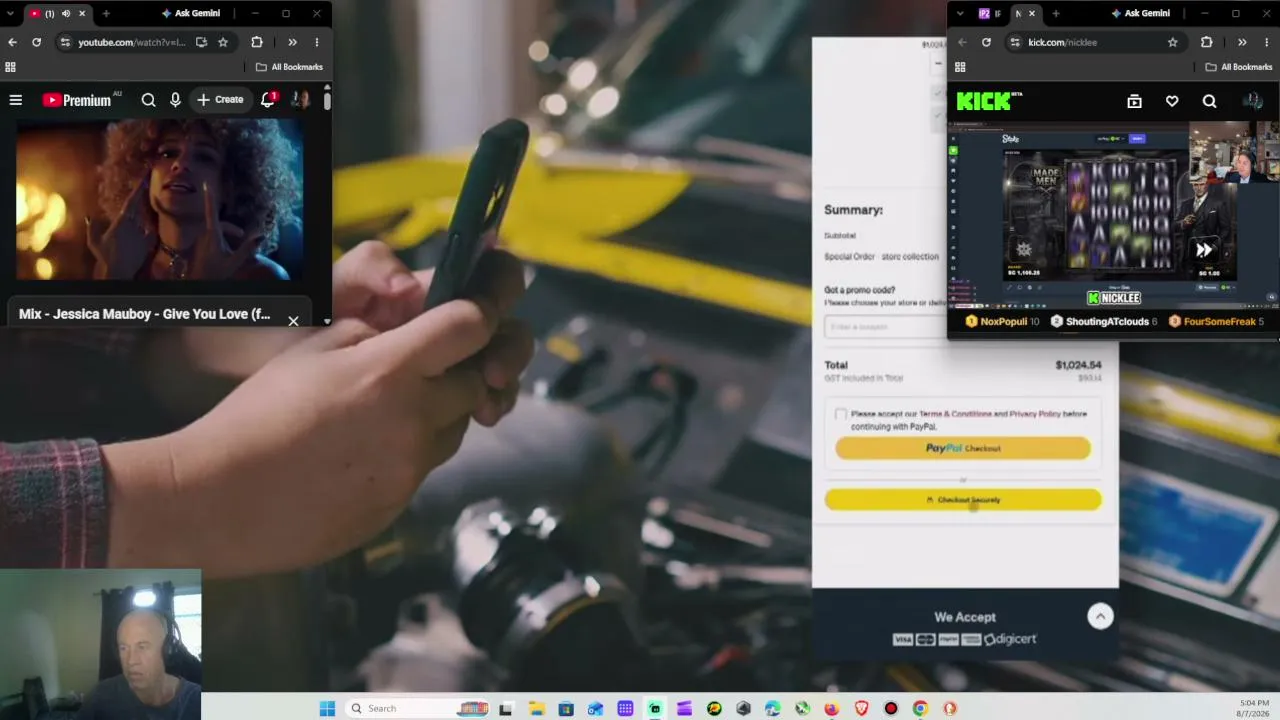Image resolution: width=1280 pixels, height=720 pixels.
Task: Tick the Terms & Conditions acceptance checkbox
Action: (x=840, y=414)
